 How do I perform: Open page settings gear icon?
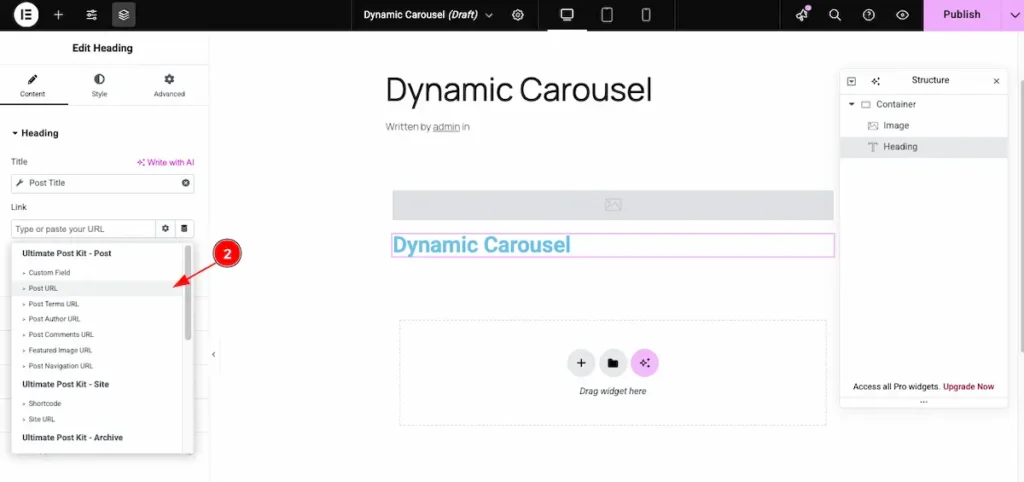coord(518,15)
